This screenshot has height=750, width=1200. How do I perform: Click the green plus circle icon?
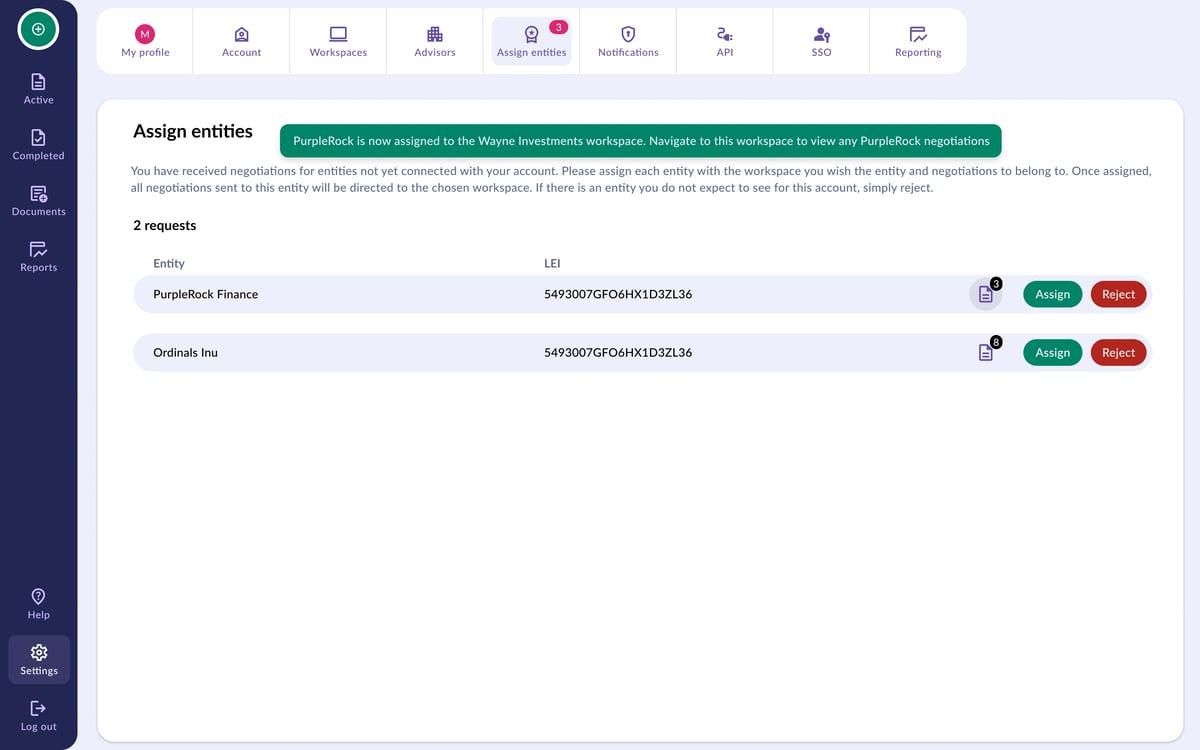[38, 29]
